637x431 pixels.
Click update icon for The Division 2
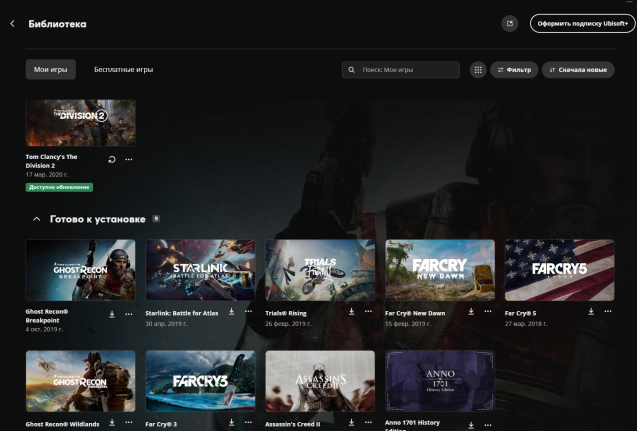coord(111,159)
